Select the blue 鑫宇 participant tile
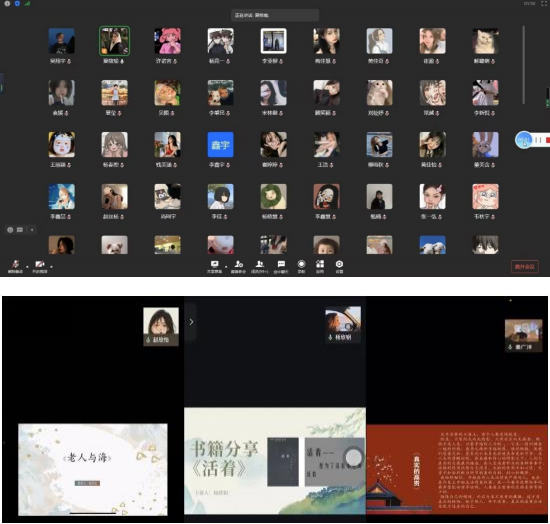Viewport: 550px width, 524px height. 220,145
